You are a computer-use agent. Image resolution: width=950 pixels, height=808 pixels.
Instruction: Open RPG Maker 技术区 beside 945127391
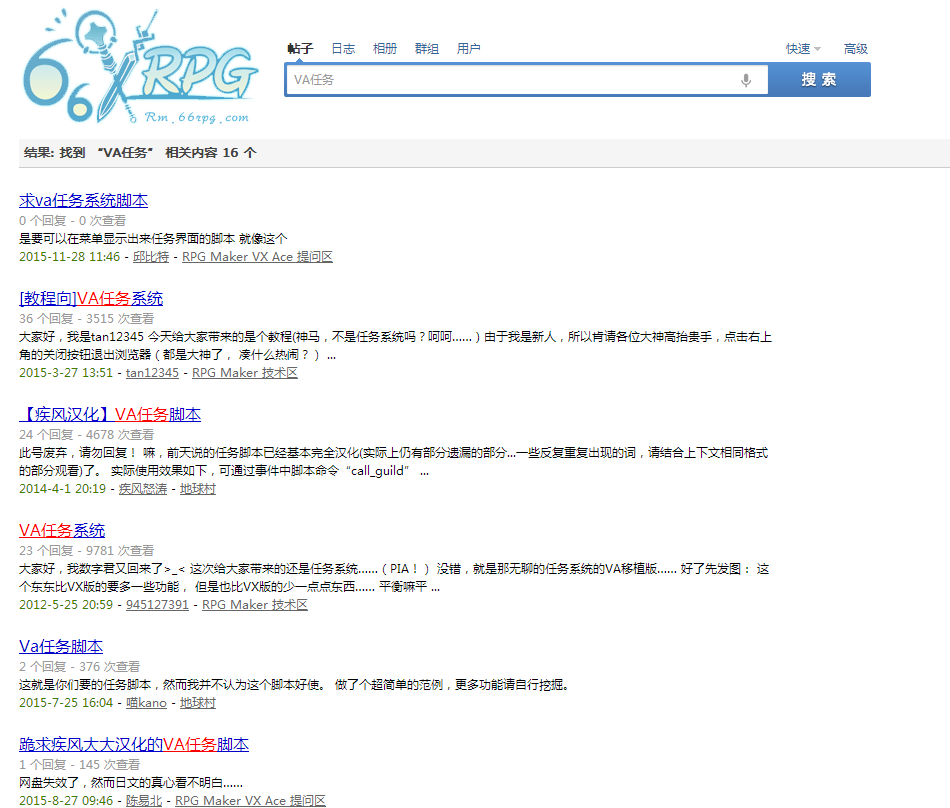click(254, 605)
